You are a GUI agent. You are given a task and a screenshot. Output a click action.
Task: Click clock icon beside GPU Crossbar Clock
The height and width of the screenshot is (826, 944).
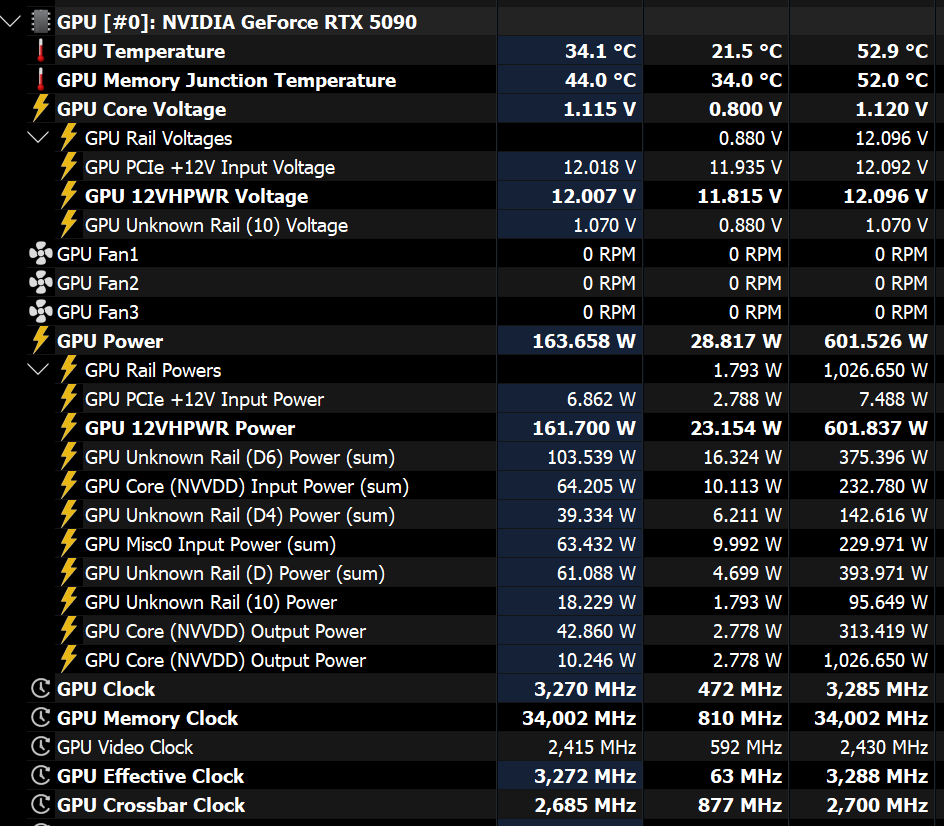point(40,805)
